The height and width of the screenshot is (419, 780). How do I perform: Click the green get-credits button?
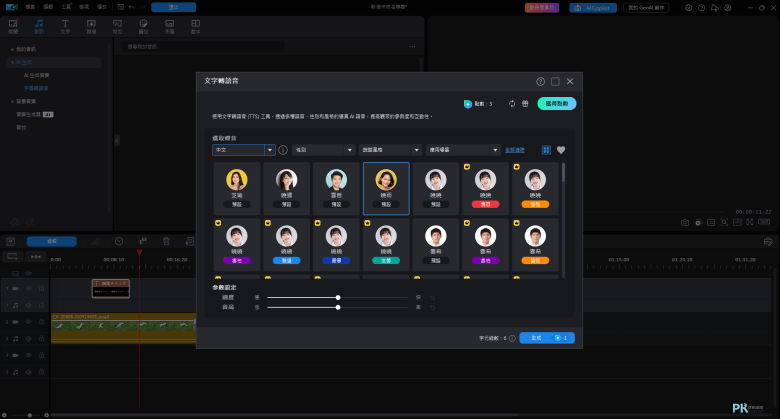557,104
